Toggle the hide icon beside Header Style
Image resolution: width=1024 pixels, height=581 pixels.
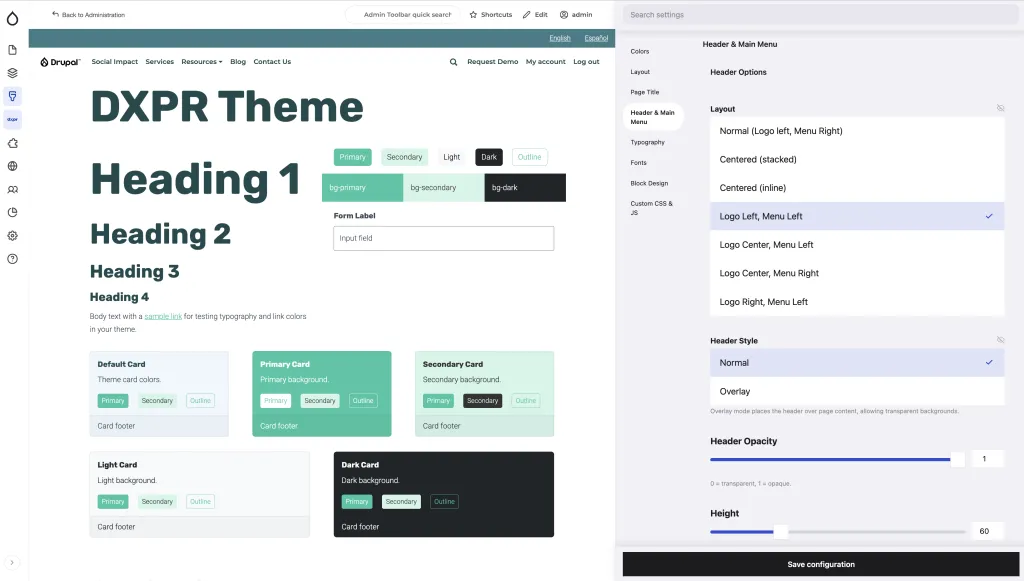point(1001,339)
